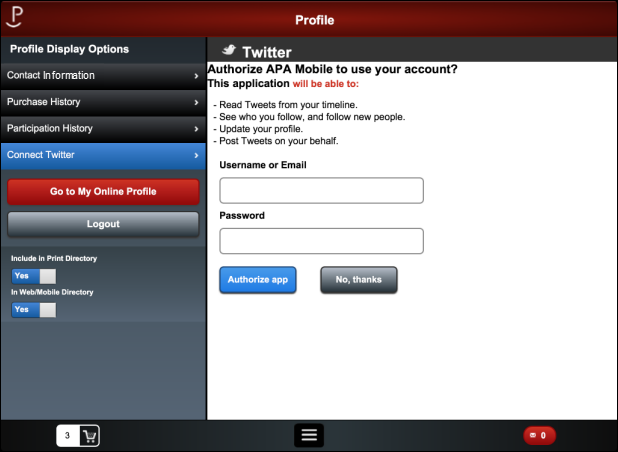The image size is (618, 452).
Task: Click the Twitter panel title text
Action: click(267, 52)
